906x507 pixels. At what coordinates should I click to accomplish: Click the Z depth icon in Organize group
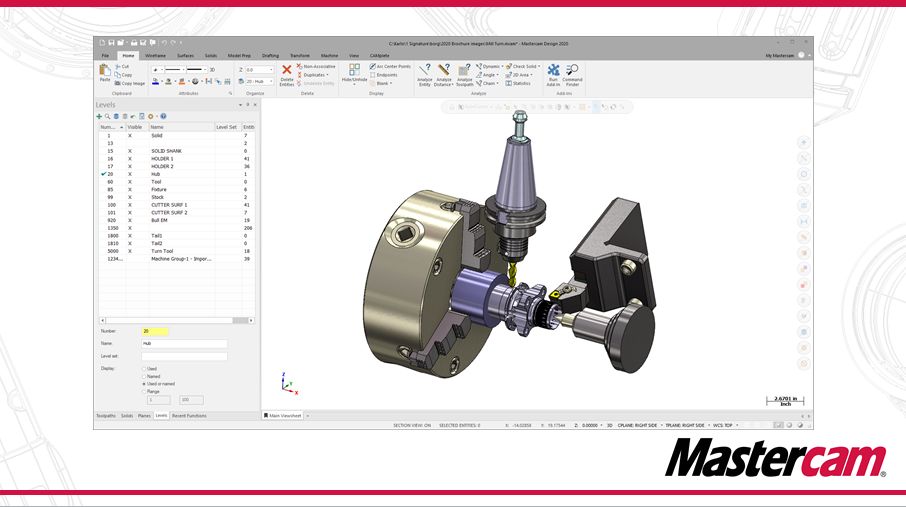click(241, 69)
